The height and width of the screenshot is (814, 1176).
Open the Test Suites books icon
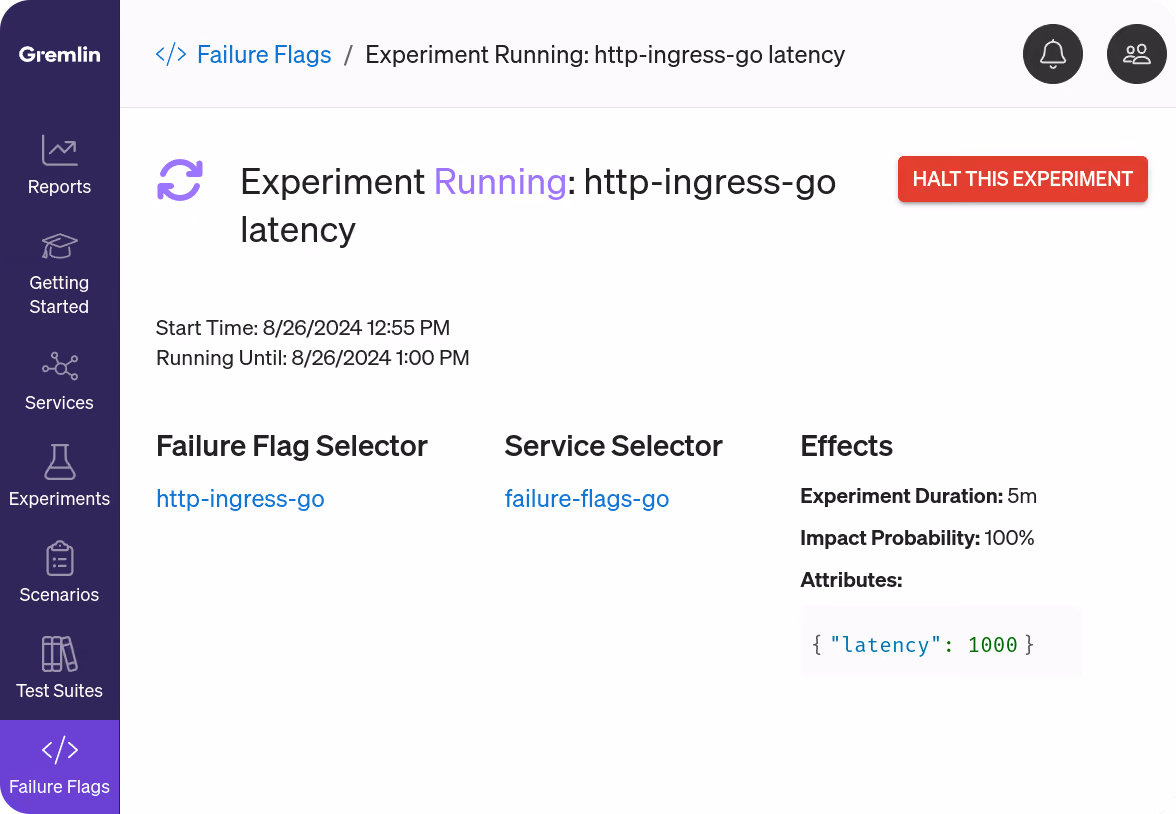pyautogui.click(x=59, y=654)
